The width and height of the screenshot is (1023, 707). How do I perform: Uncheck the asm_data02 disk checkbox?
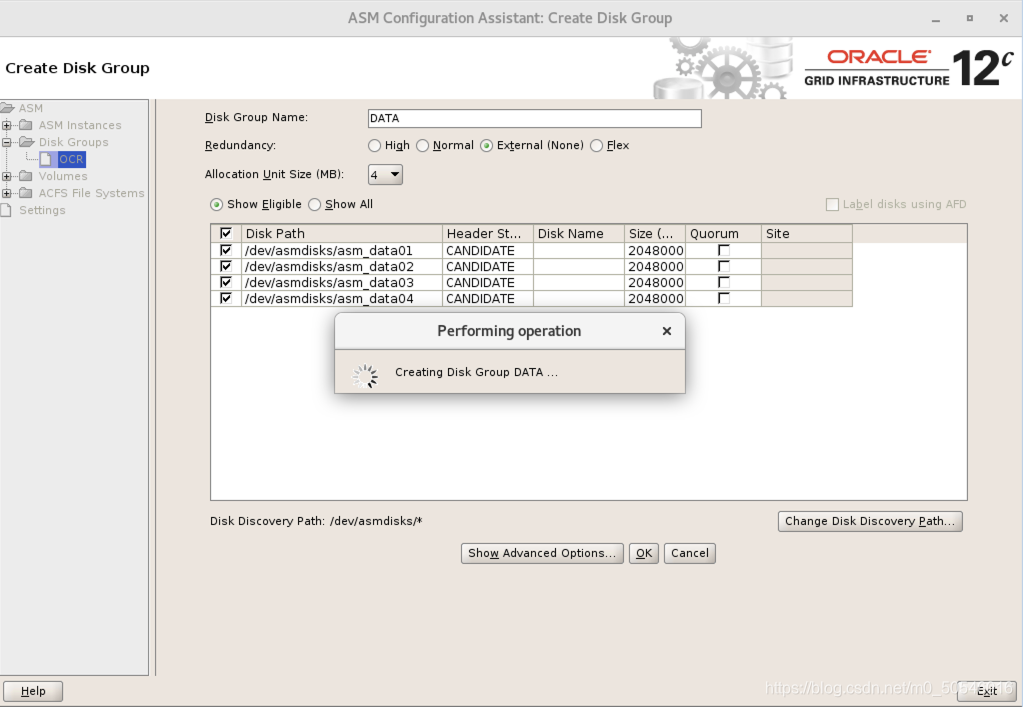tap(226, 266)
